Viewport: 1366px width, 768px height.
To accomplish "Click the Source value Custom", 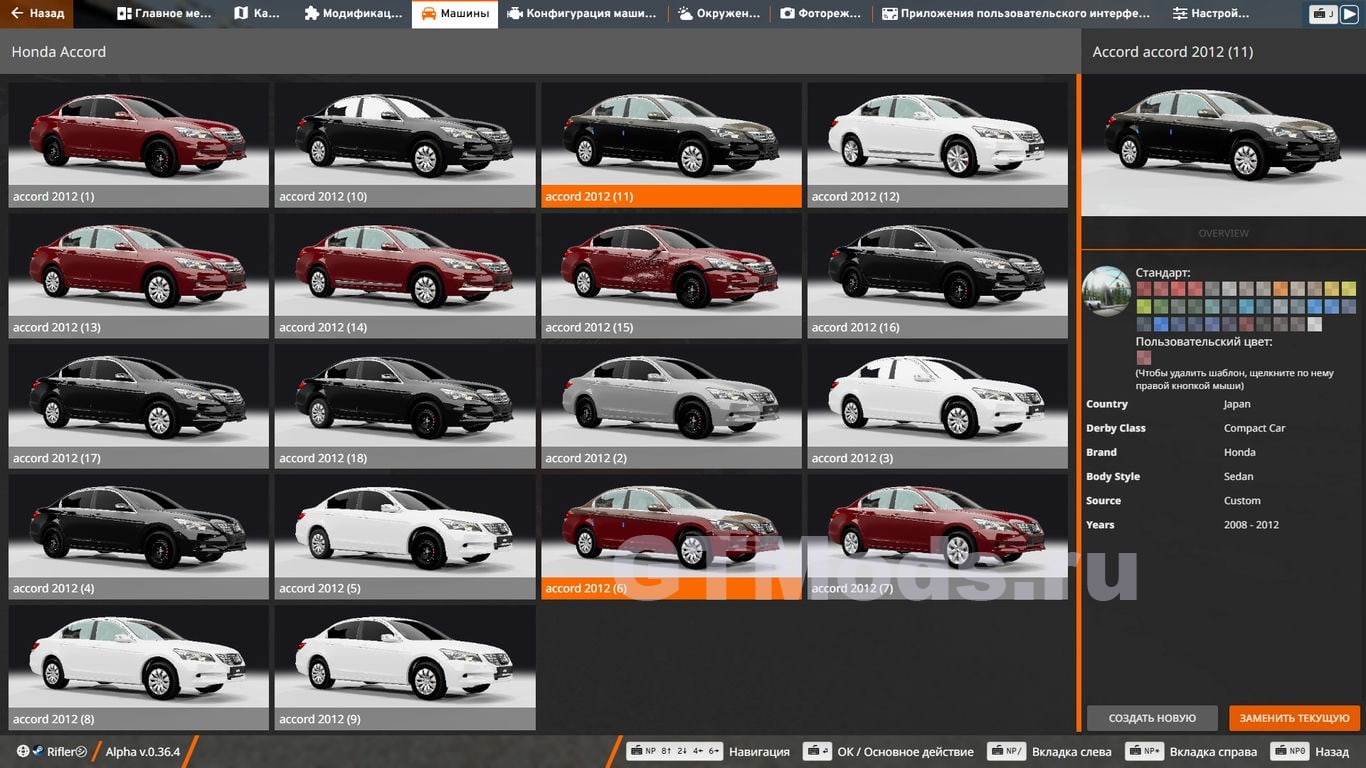I will click(1242, 500).
